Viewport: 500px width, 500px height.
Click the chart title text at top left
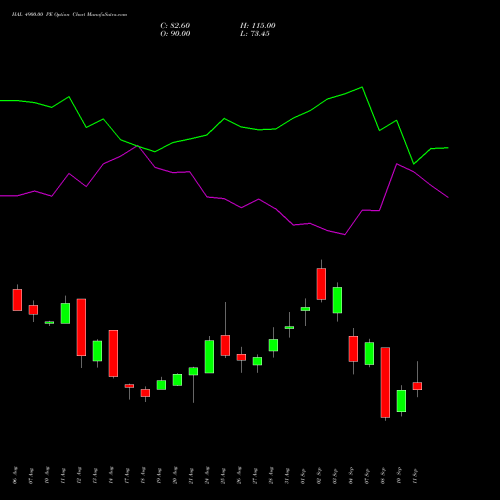[x=69, y=15]
